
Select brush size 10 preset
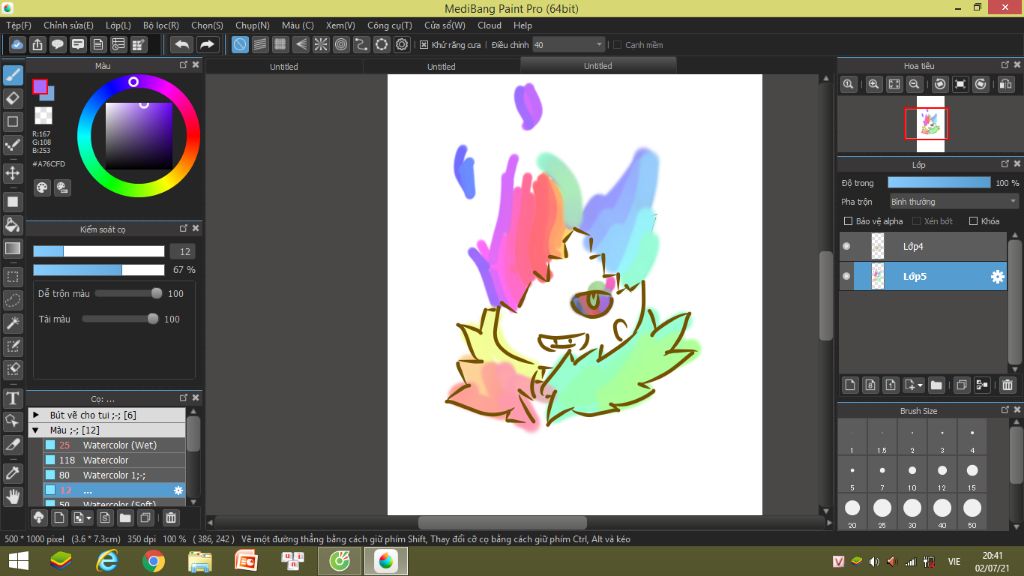click(x=912, y=475)
